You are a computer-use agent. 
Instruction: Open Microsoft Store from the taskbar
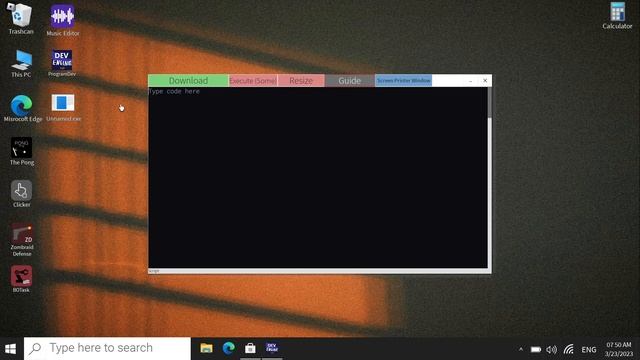coord(250,348)
